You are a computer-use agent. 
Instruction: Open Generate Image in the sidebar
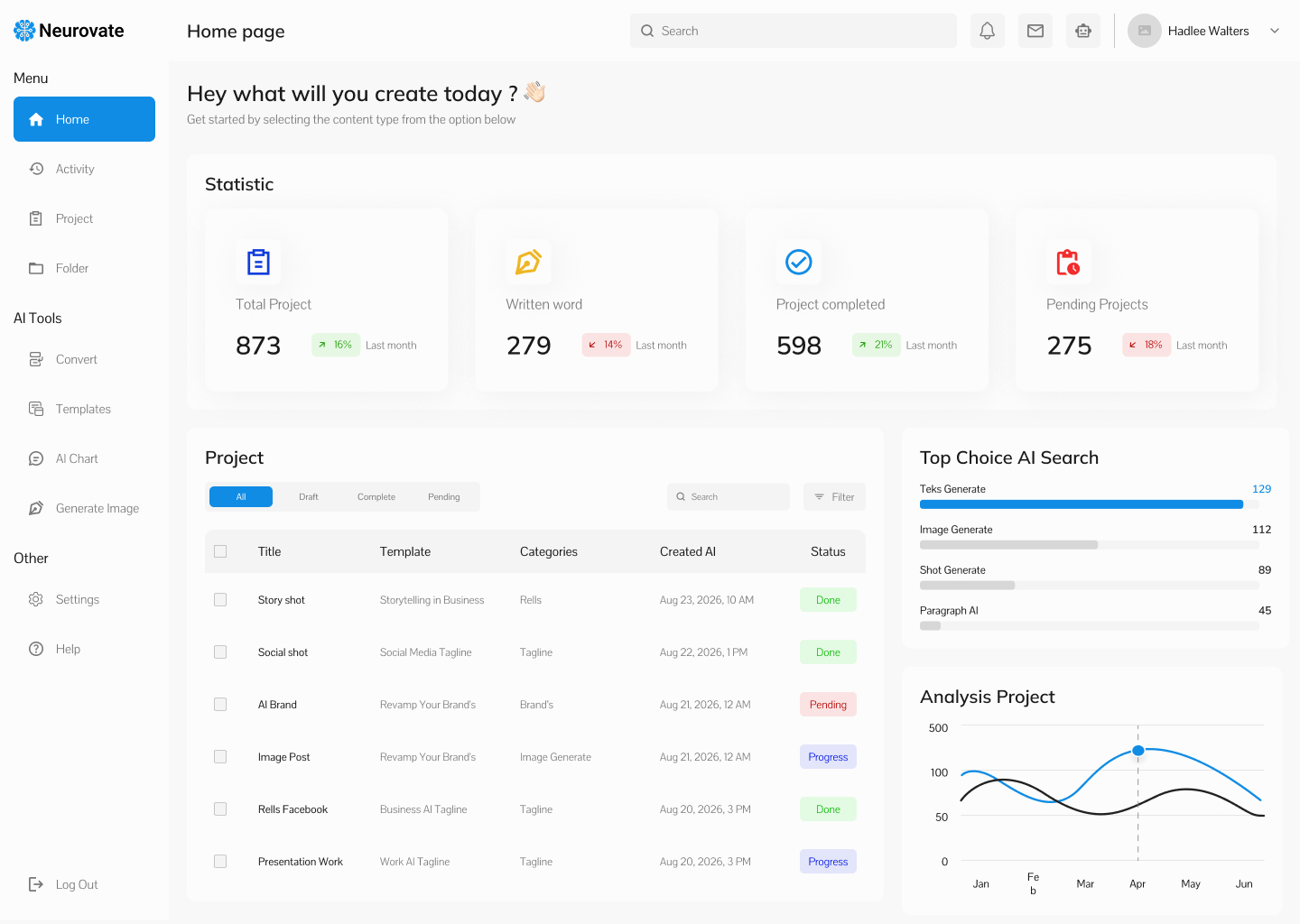97,509
